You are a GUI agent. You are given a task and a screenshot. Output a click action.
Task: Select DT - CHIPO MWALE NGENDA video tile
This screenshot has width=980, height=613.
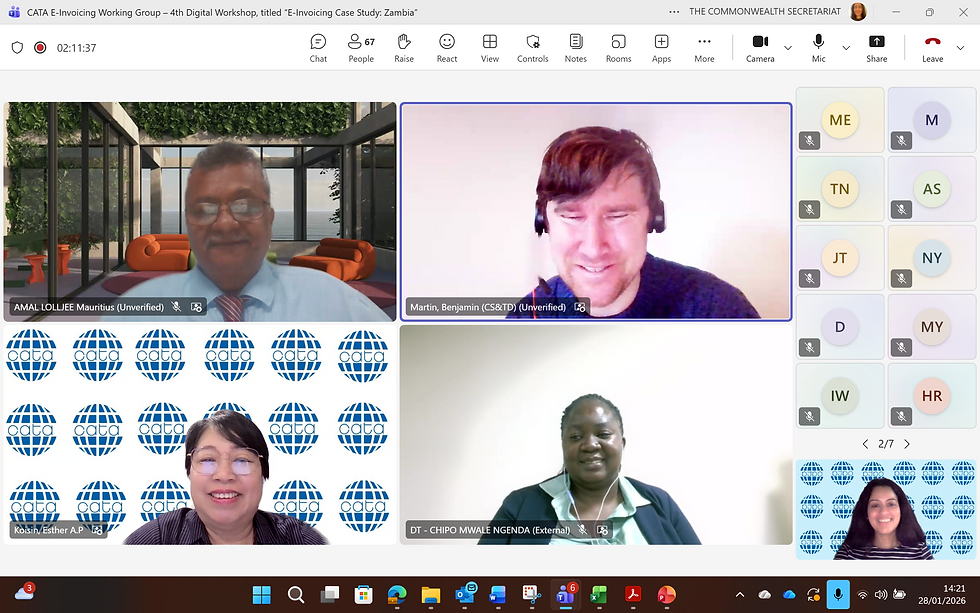596,435
